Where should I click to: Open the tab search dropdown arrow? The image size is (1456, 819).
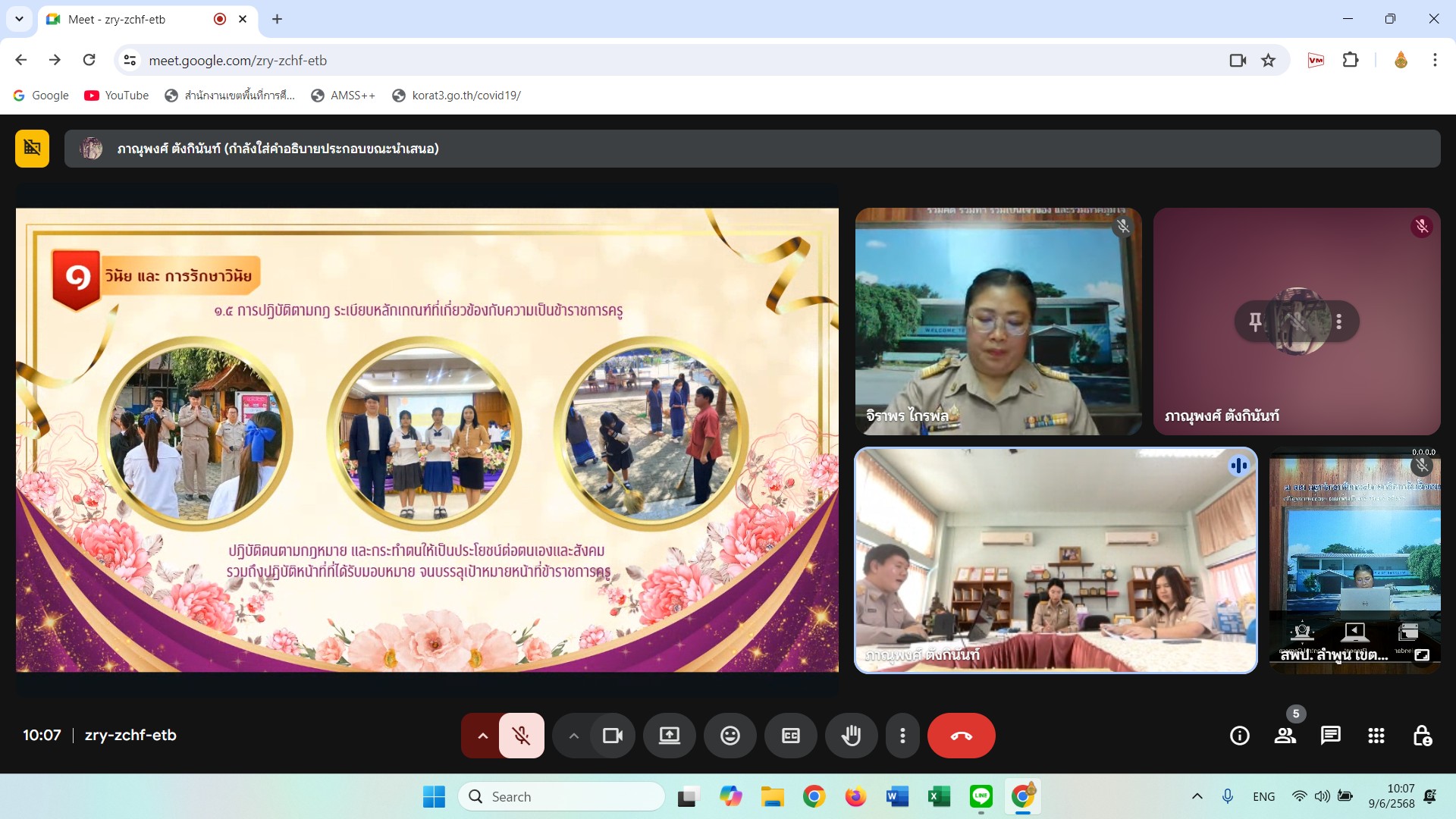19,19
